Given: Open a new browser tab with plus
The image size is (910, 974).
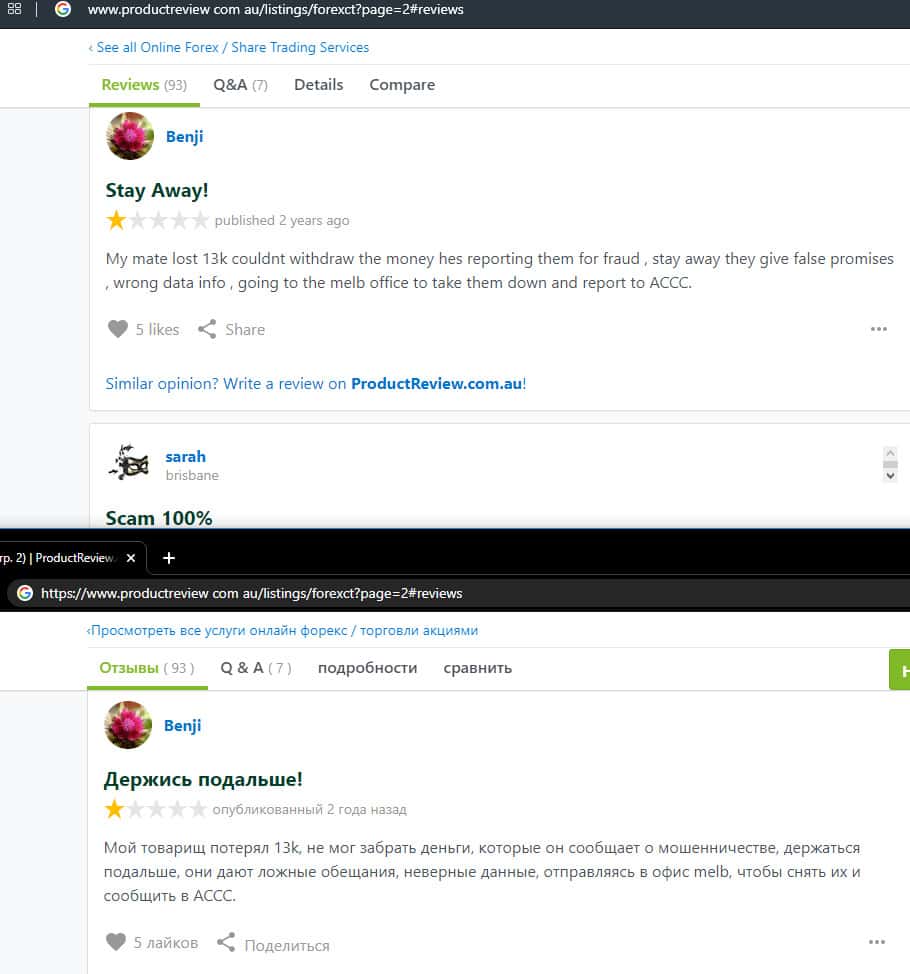Looking at the screenshot, I should click(x=168, y=558).
